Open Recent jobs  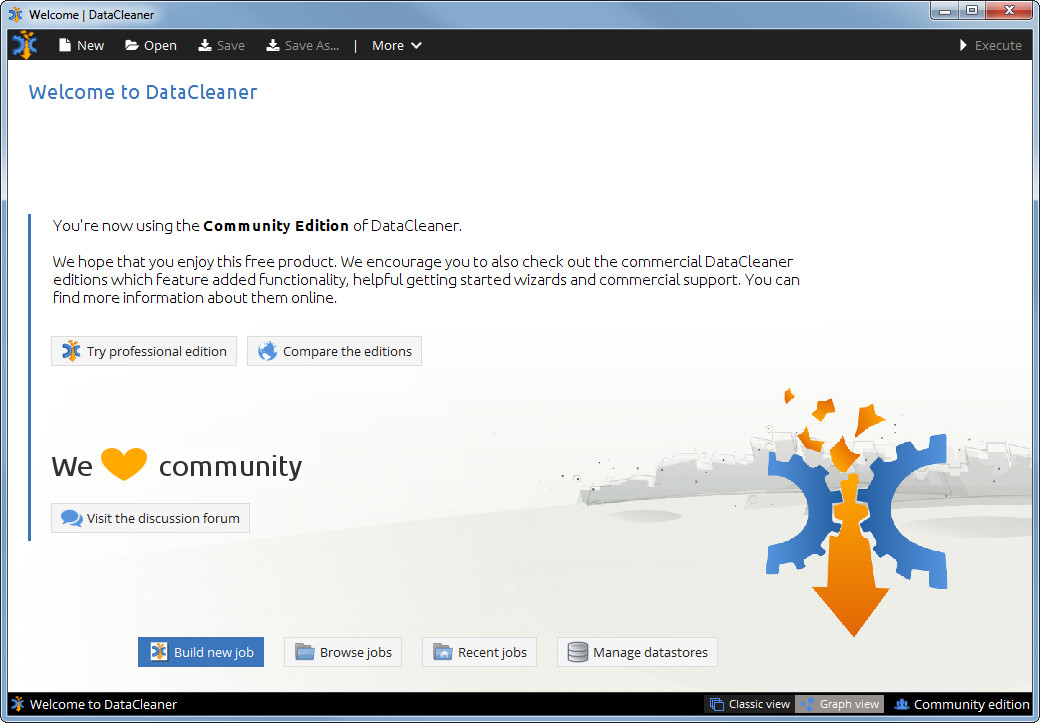tap(479, 652)
